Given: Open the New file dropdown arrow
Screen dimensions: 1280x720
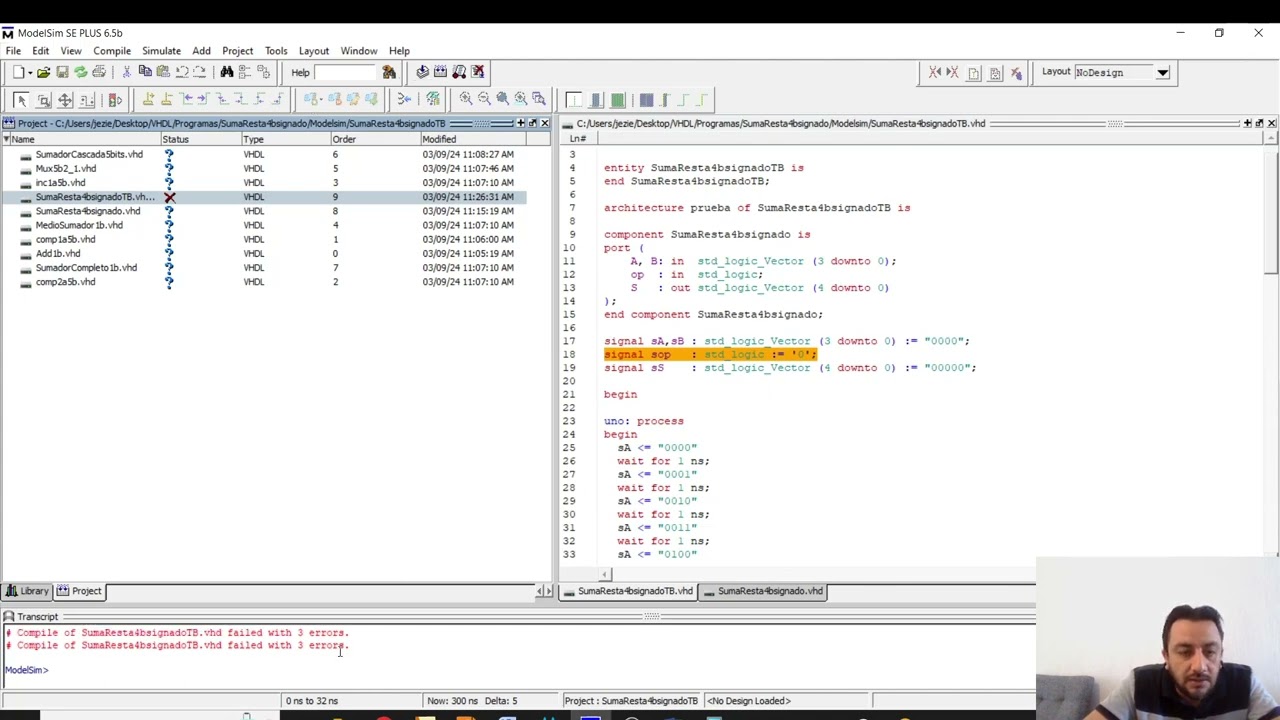Looking at the screenshot, I should 30,72.
